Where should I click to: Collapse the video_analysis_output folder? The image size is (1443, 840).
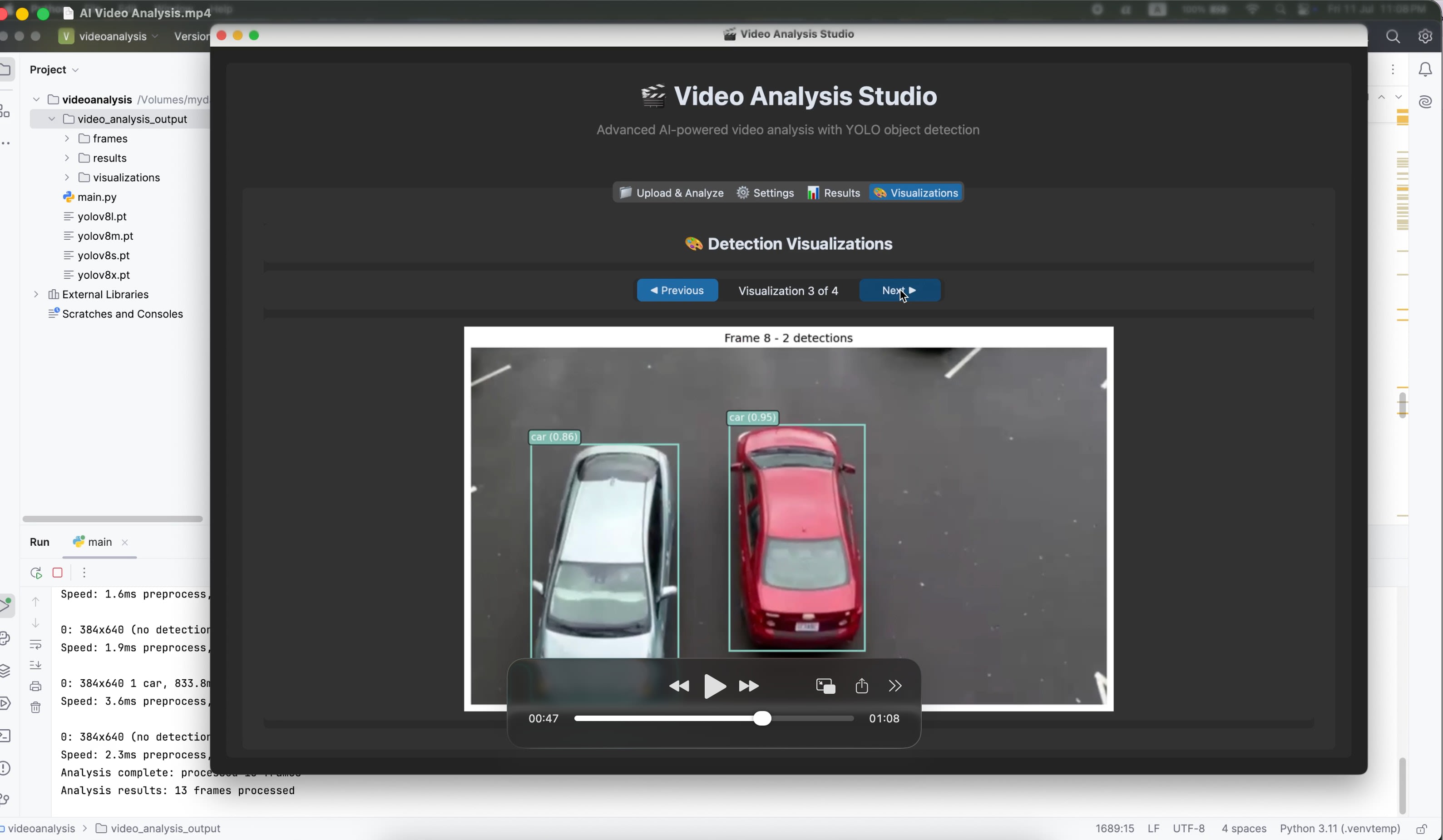pos(52,119)
